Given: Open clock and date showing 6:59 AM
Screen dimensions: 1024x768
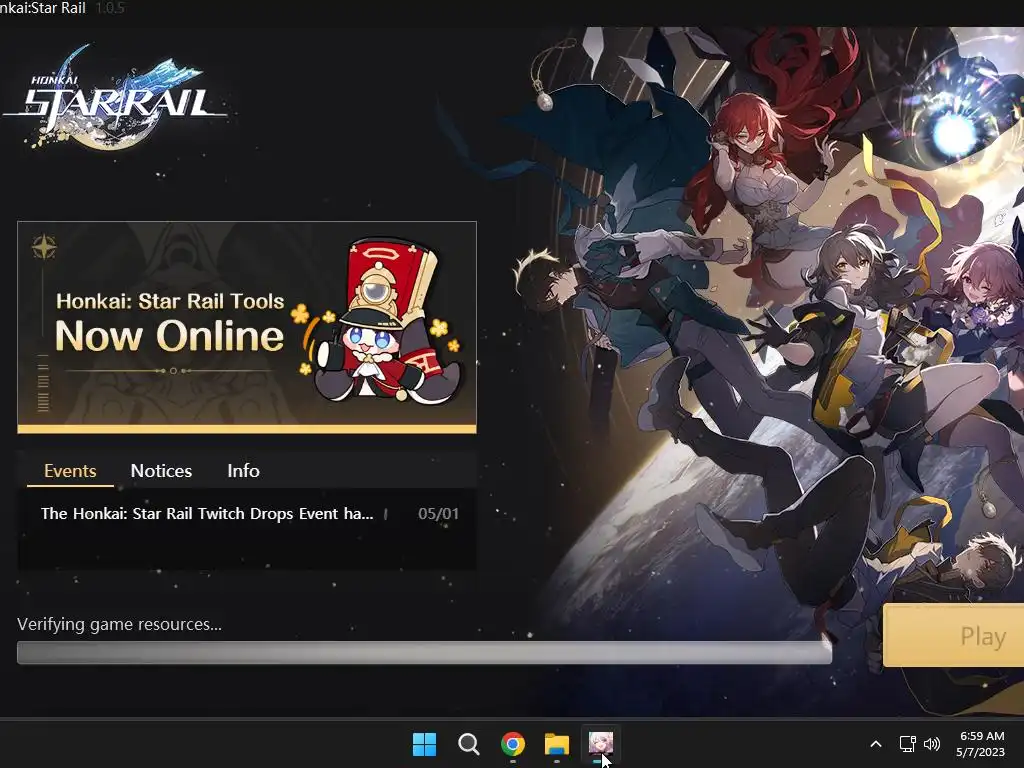Looking at the screenshot, I should click(981, 744).
